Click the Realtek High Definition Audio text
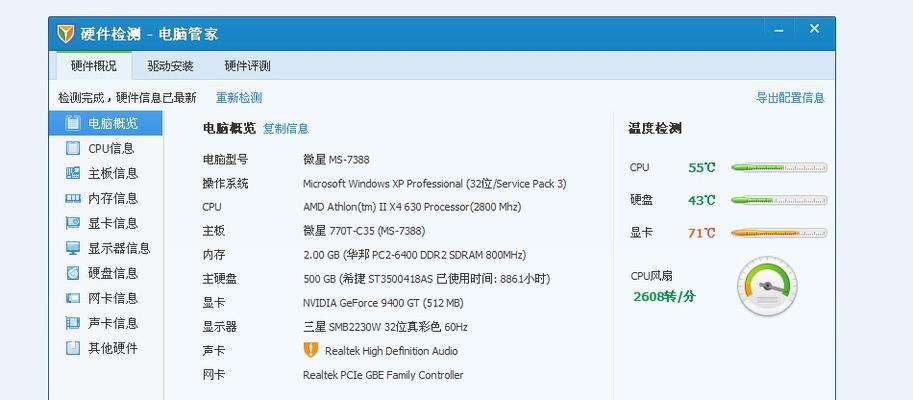 [x=391, y=351]
